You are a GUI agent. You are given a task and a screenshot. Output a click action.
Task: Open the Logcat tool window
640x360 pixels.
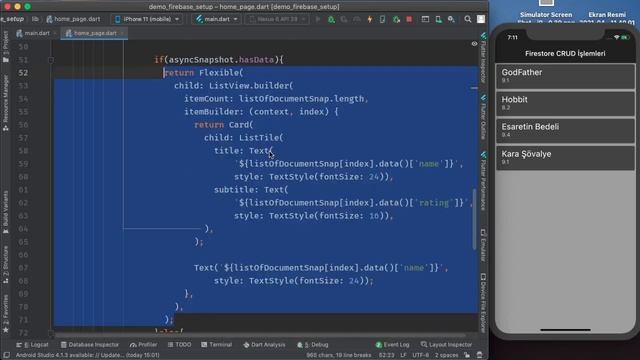[32, 345]
